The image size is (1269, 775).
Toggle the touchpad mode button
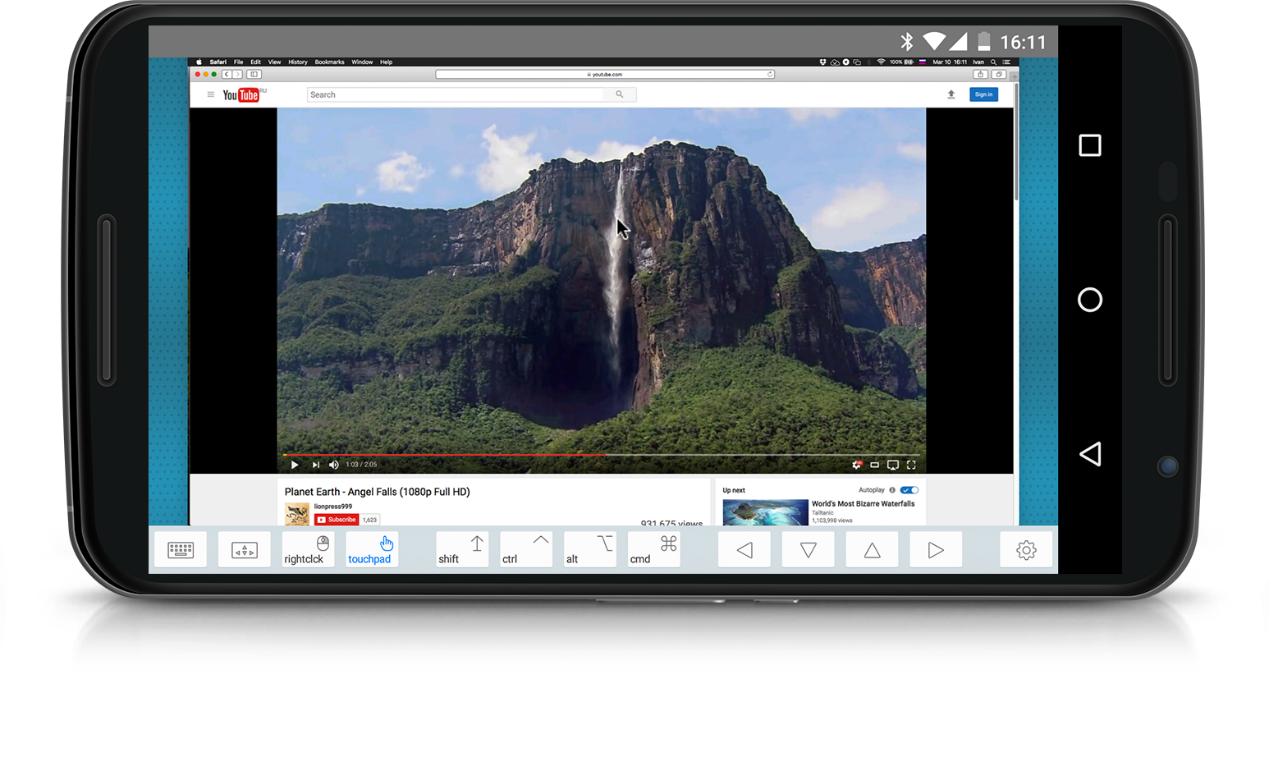click(x=372, y=549)
